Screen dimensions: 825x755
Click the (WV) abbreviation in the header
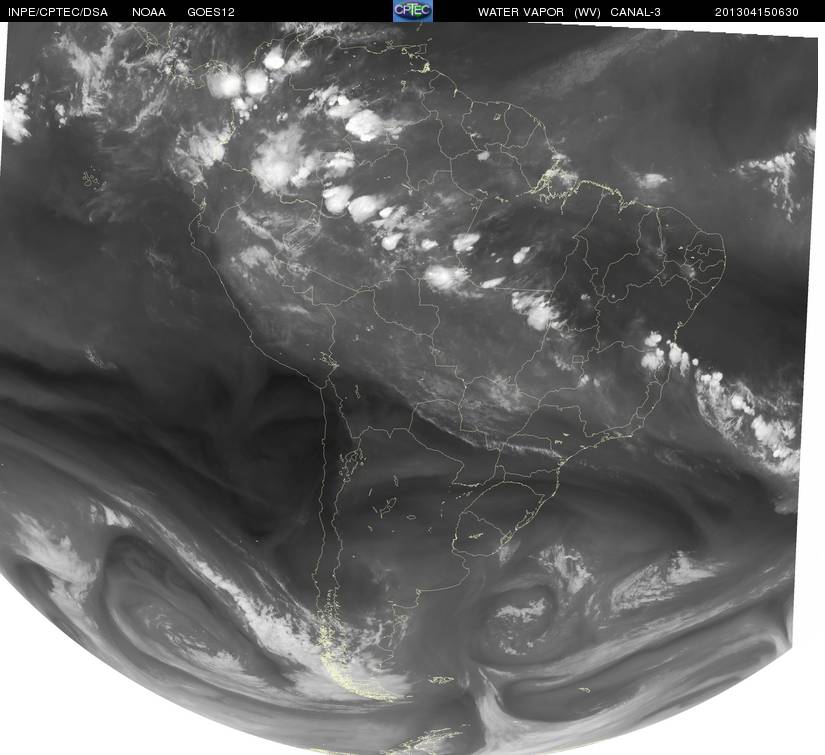pyautogui.click(x=587, y=12)
